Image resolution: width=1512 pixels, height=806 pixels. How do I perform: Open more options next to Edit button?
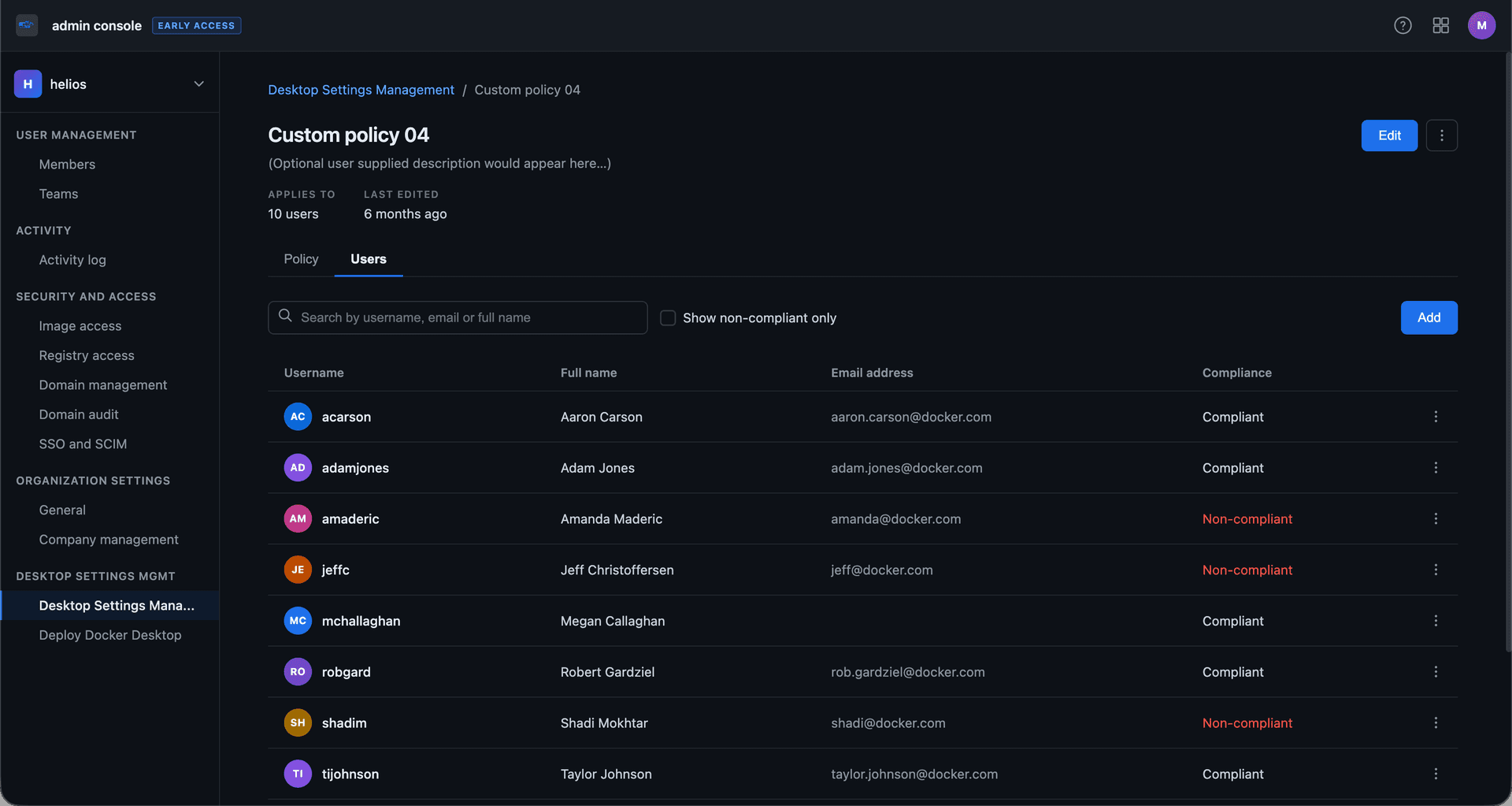[x=1441, y=136]
